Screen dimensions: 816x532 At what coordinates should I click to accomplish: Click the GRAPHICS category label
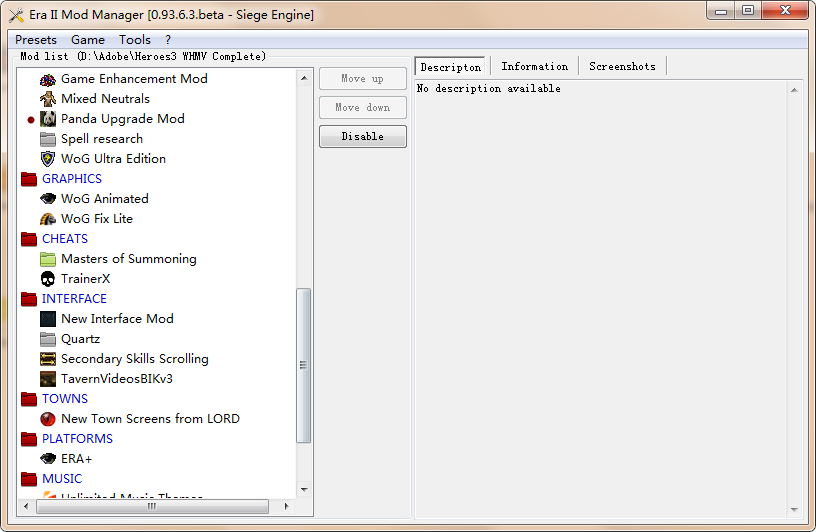(x=72, y=179)
